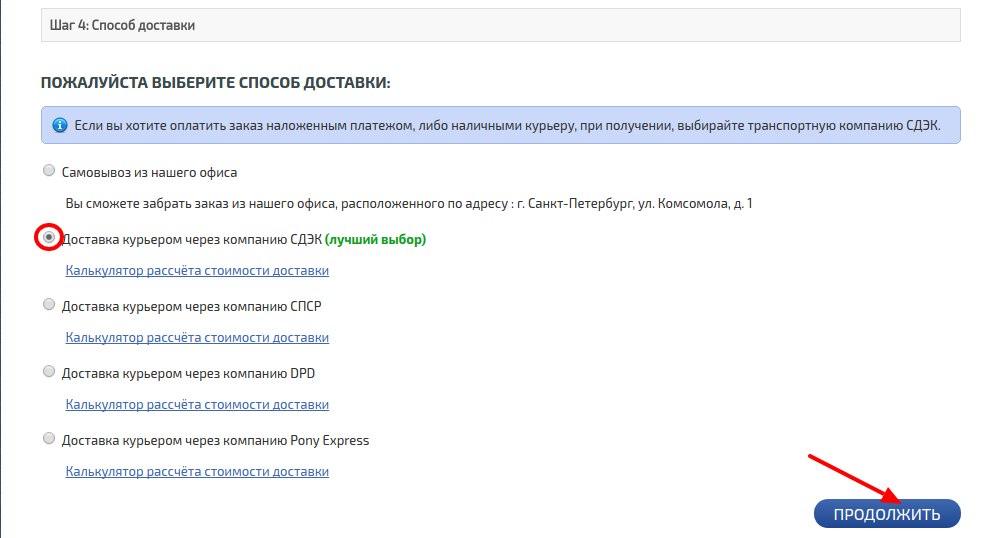Click the 'Доставка курьером через компанию СДЭК' label
The height and width of the screenshot is (538, 999).
[191, 240]
